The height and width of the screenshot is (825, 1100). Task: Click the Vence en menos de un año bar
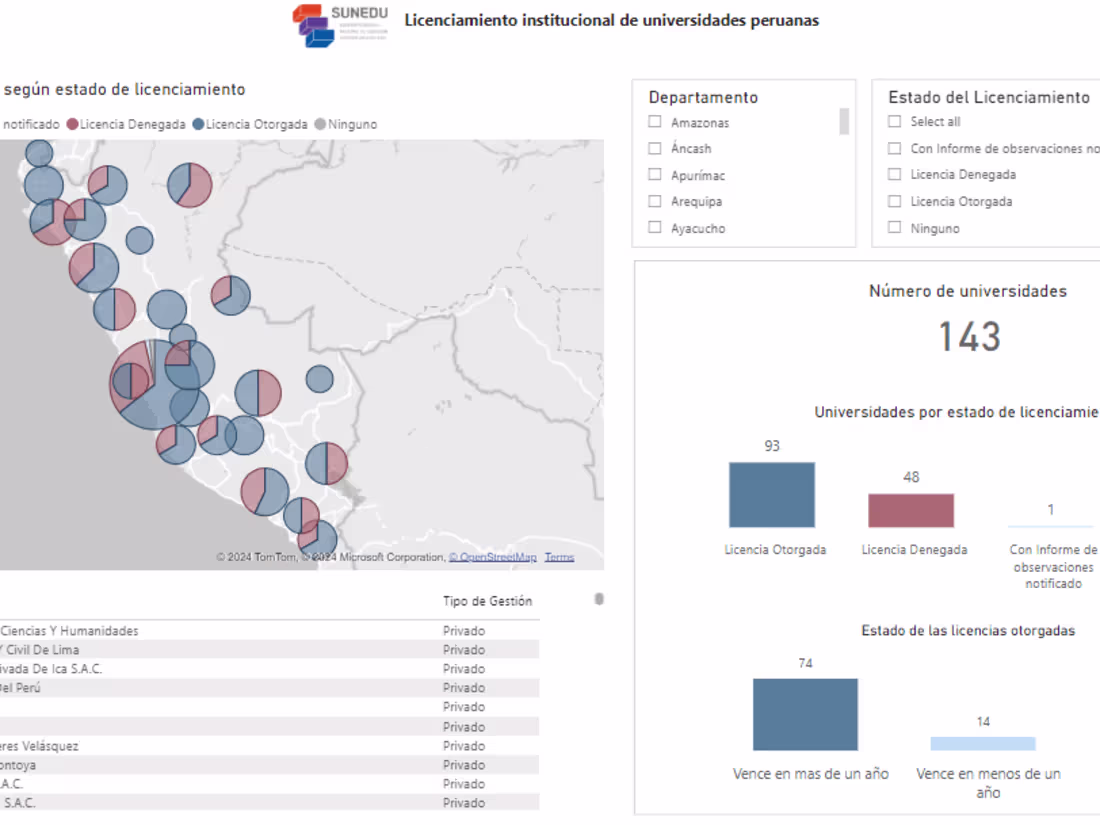(983, 742)
